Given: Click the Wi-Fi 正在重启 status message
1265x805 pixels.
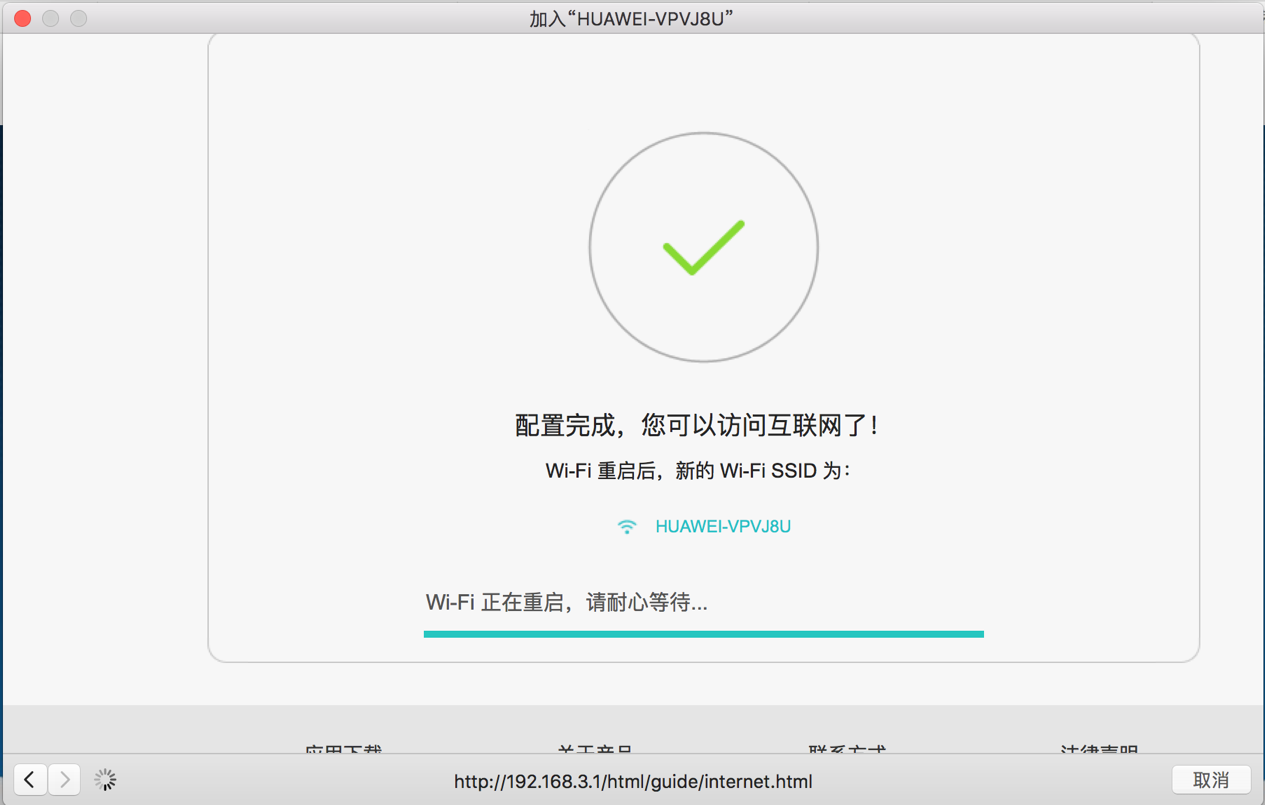Looking at the screenshot, I should (567, 603).
